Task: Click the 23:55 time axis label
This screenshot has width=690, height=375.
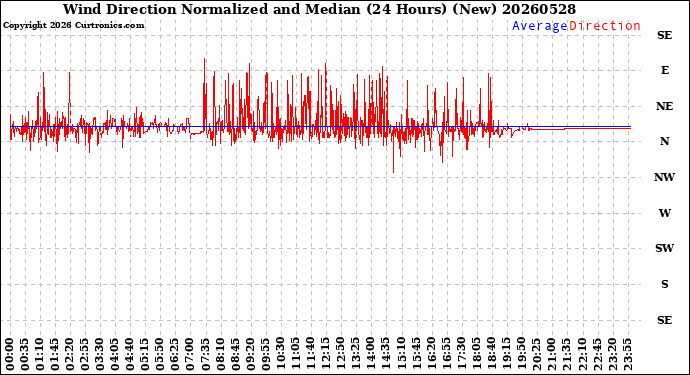Action: [x=627, y=354]
